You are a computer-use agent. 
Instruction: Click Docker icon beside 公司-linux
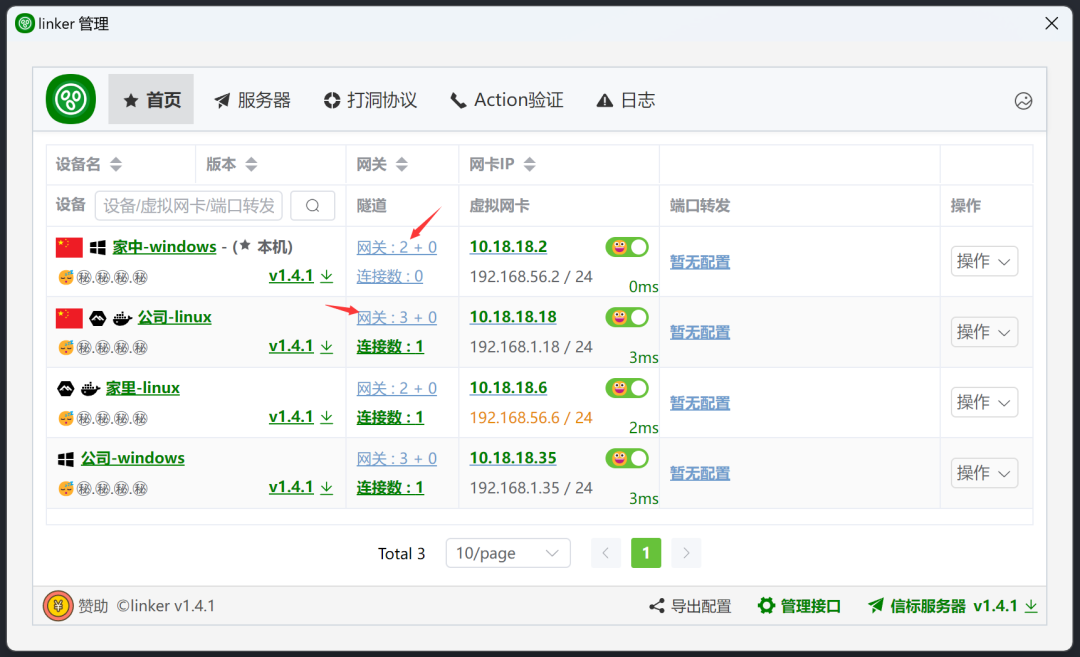pyautogui.click(x=122, y=318)
